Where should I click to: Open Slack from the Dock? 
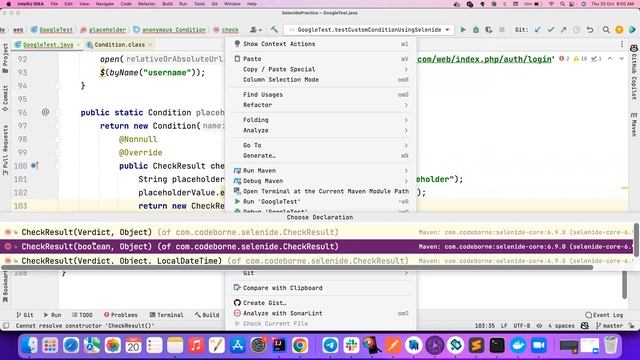point(351,345)
